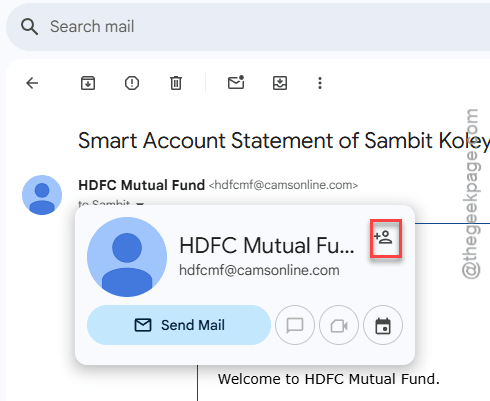Schedule a calendar event with contact
The height and width of the screenshot is (401, 490).
click(383, 325)
